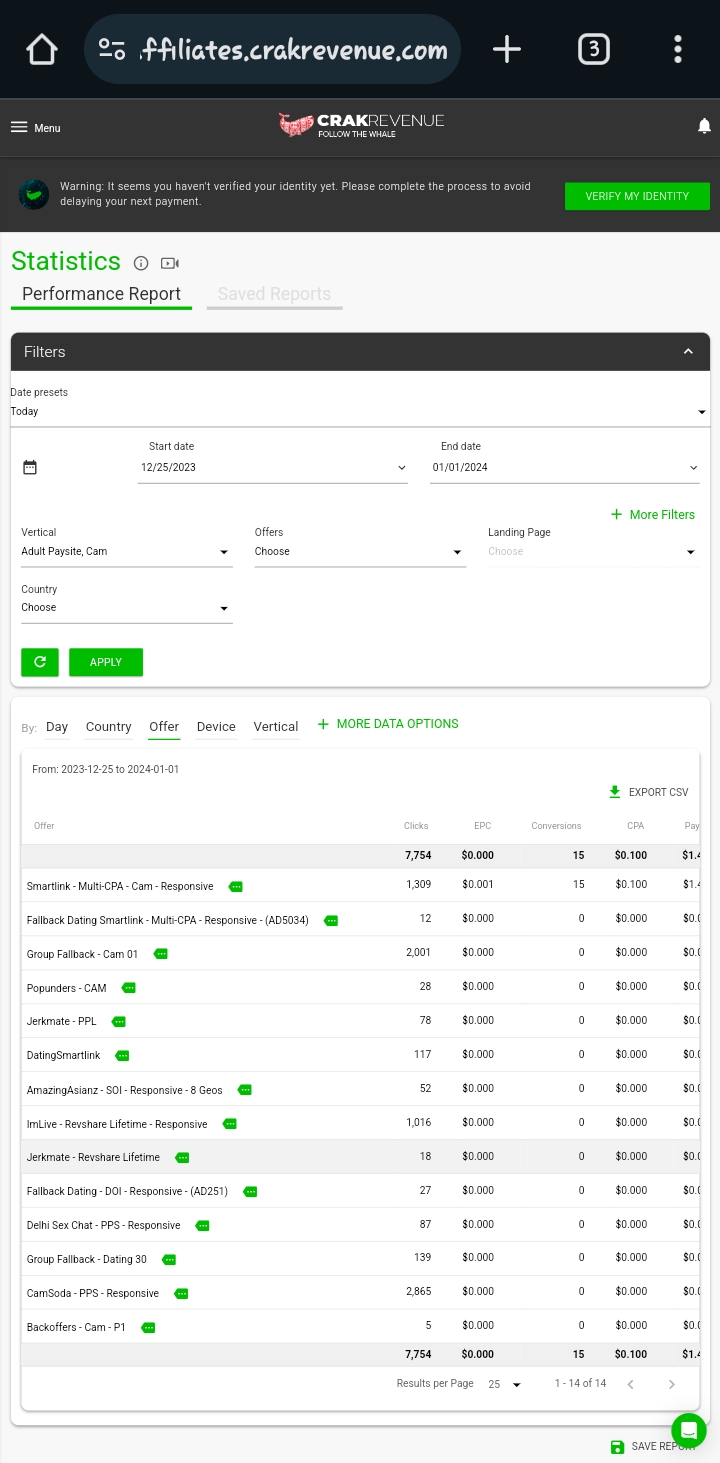Switch to Performance Report tab
Image resolution: width=720 pixels, height=1463 pixels.
(101, 294)
